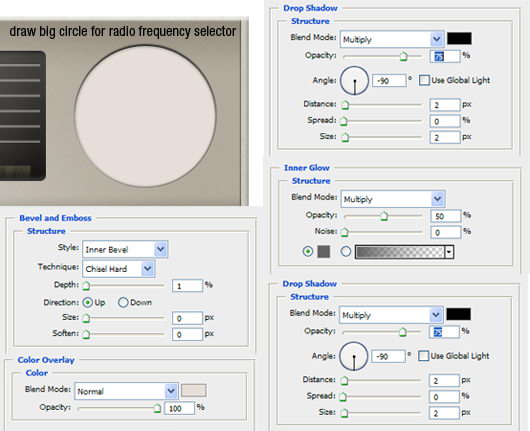Click the lower Drop Shadow Opacity field

444,332
